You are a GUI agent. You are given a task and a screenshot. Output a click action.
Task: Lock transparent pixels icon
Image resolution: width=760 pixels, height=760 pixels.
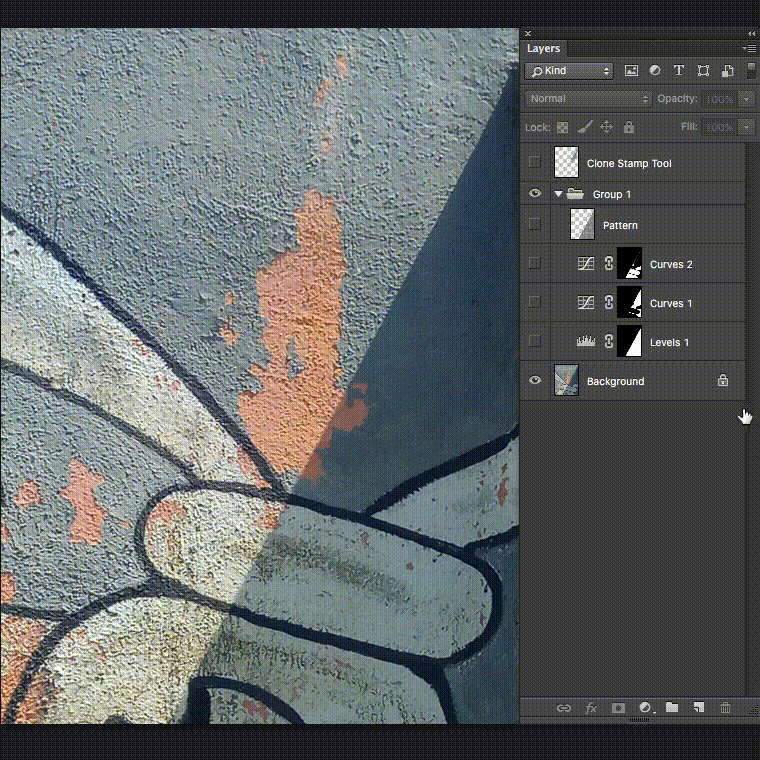click(x=562, y=127)
